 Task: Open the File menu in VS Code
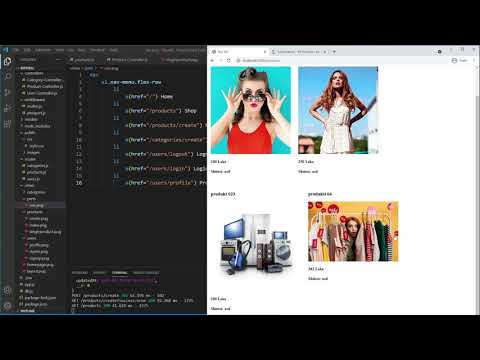point(17,50)
